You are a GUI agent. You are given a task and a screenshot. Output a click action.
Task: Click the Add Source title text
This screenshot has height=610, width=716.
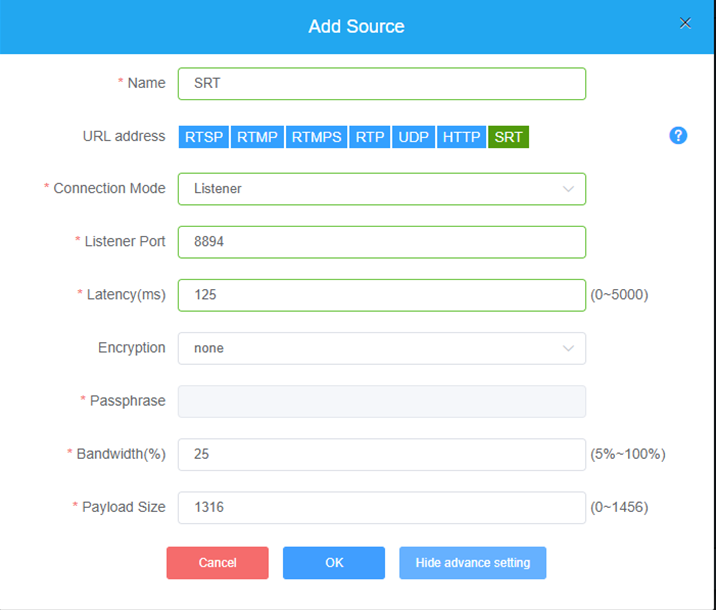click(x=356, y=26)
